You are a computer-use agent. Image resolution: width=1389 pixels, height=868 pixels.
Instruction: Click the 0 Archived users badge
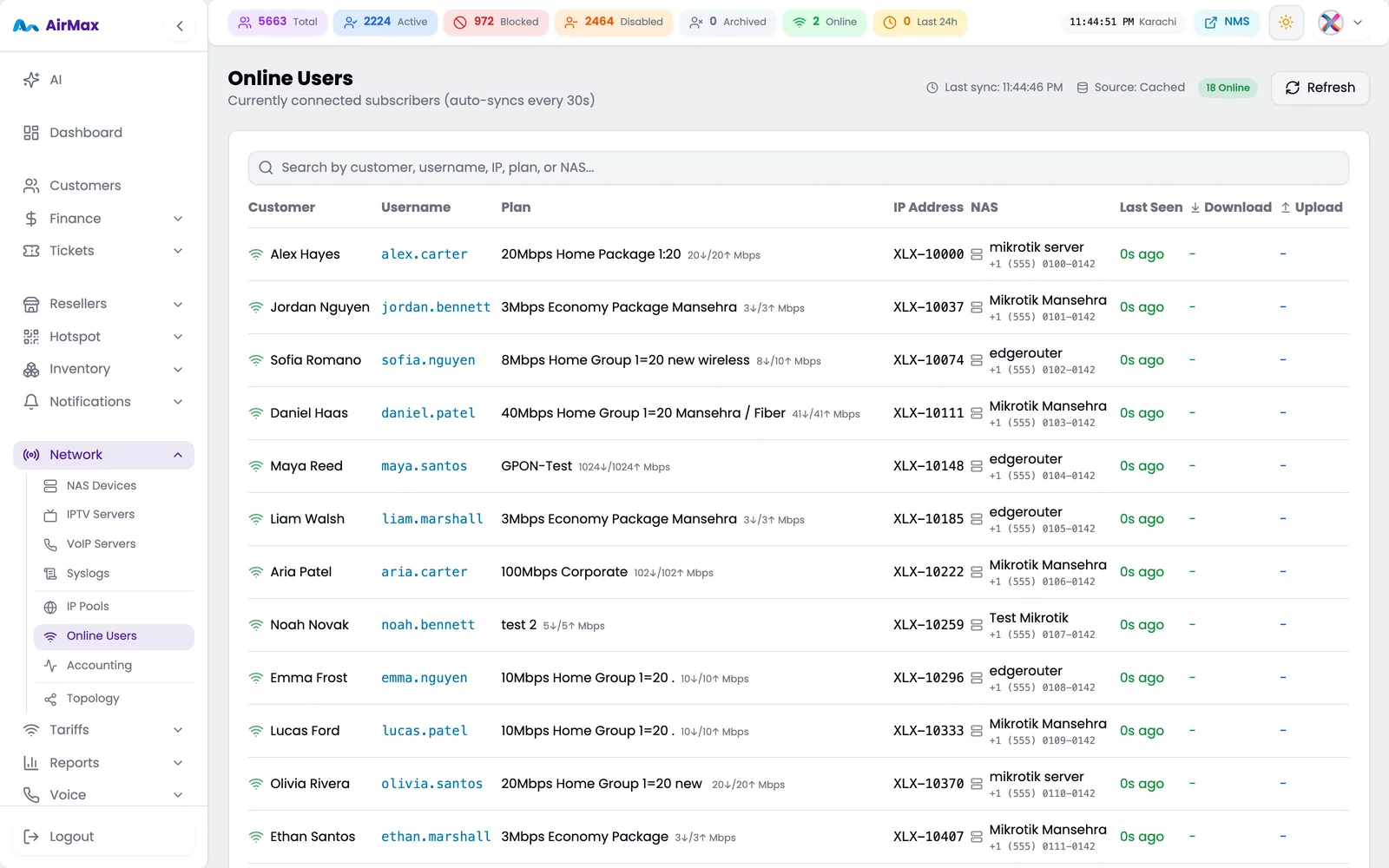pos(727,22)
